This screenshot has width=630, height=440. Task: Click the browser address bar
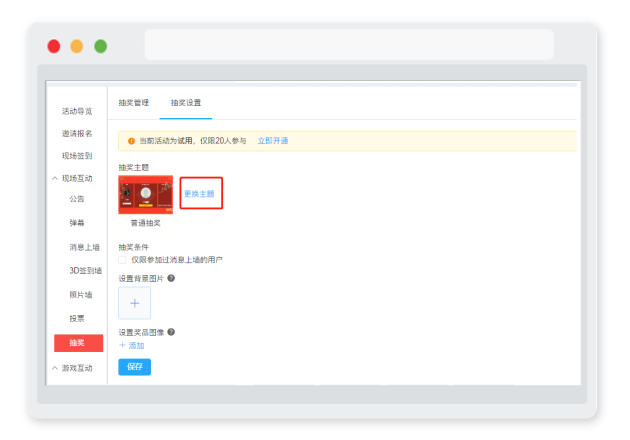(349, 45)
